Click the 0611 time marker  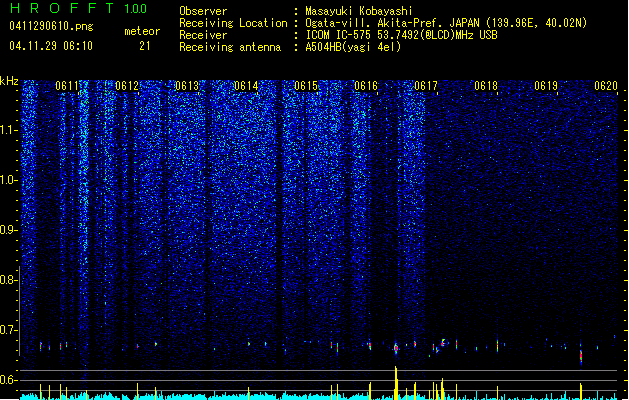pyautogui.click(x=67, y=86)
